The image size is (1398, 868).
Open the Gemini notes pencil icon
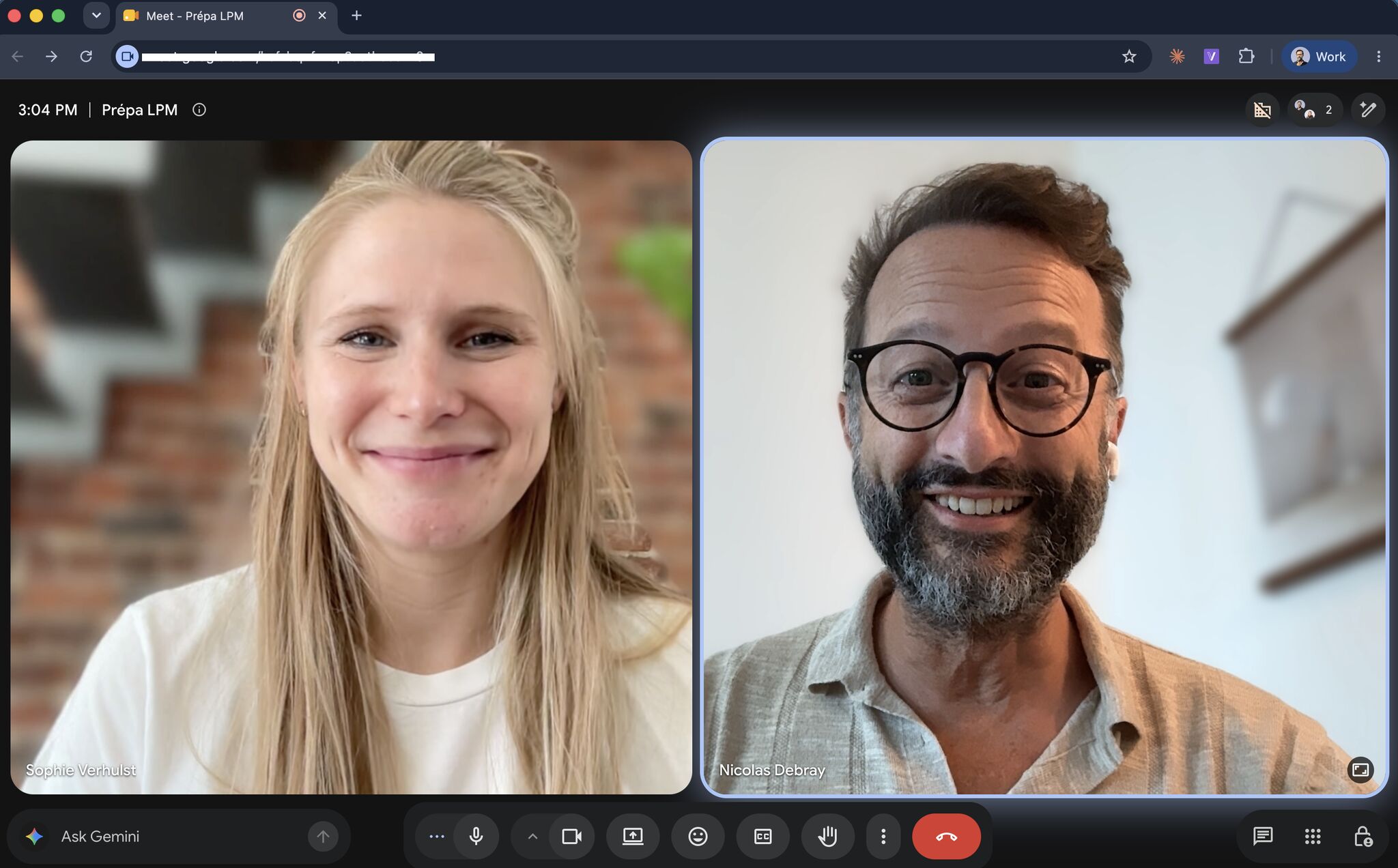1368,110
